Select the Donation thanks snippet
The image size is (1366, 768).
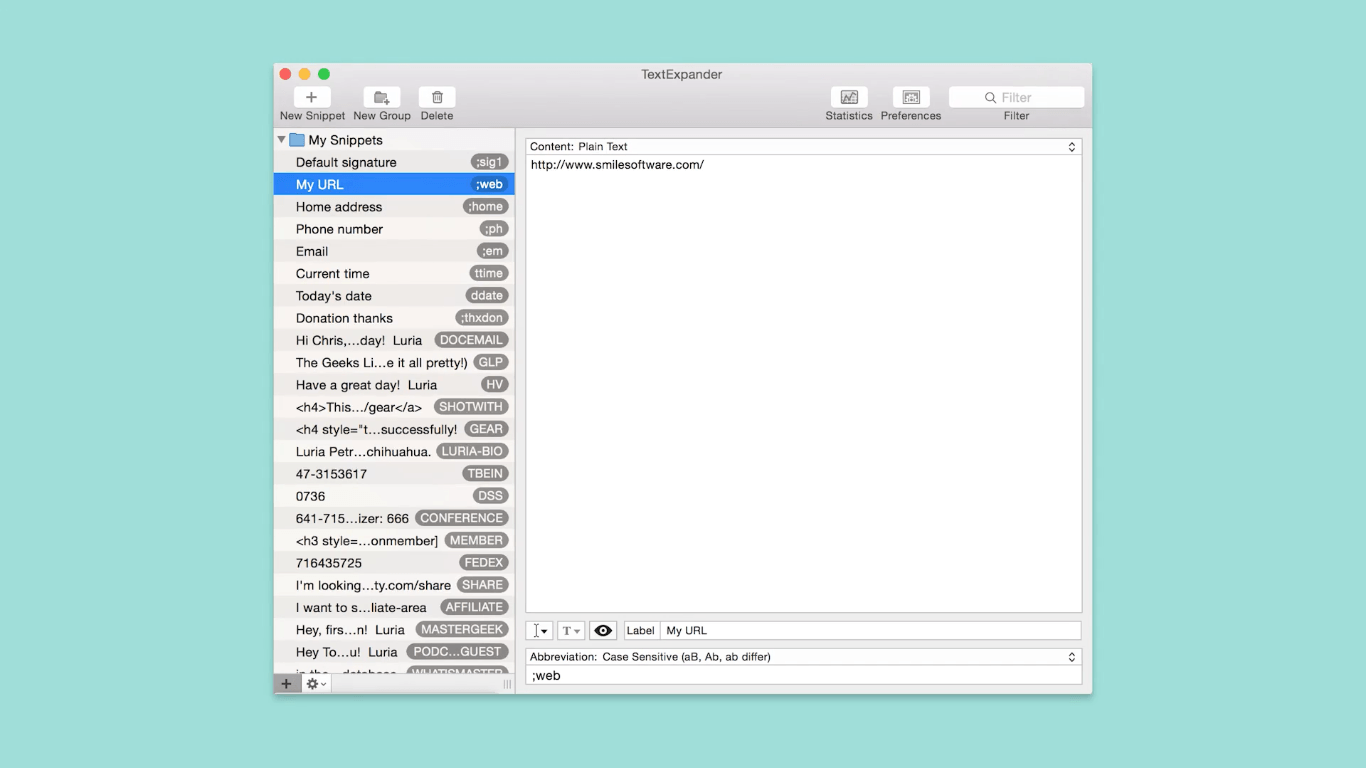point(344,318)
